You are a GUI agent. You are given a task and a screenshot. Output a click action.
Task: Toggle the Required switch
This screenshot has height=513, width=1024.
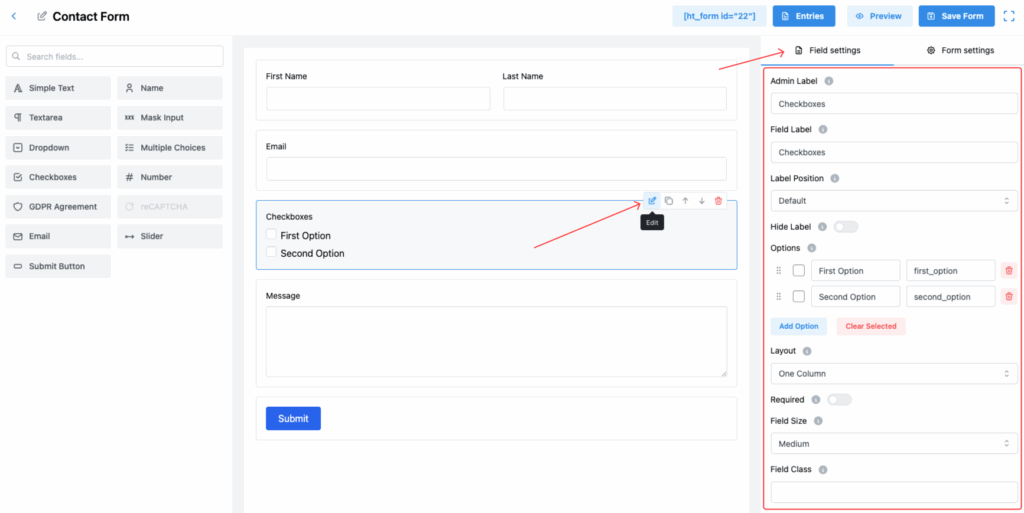[x=839, y=399]
